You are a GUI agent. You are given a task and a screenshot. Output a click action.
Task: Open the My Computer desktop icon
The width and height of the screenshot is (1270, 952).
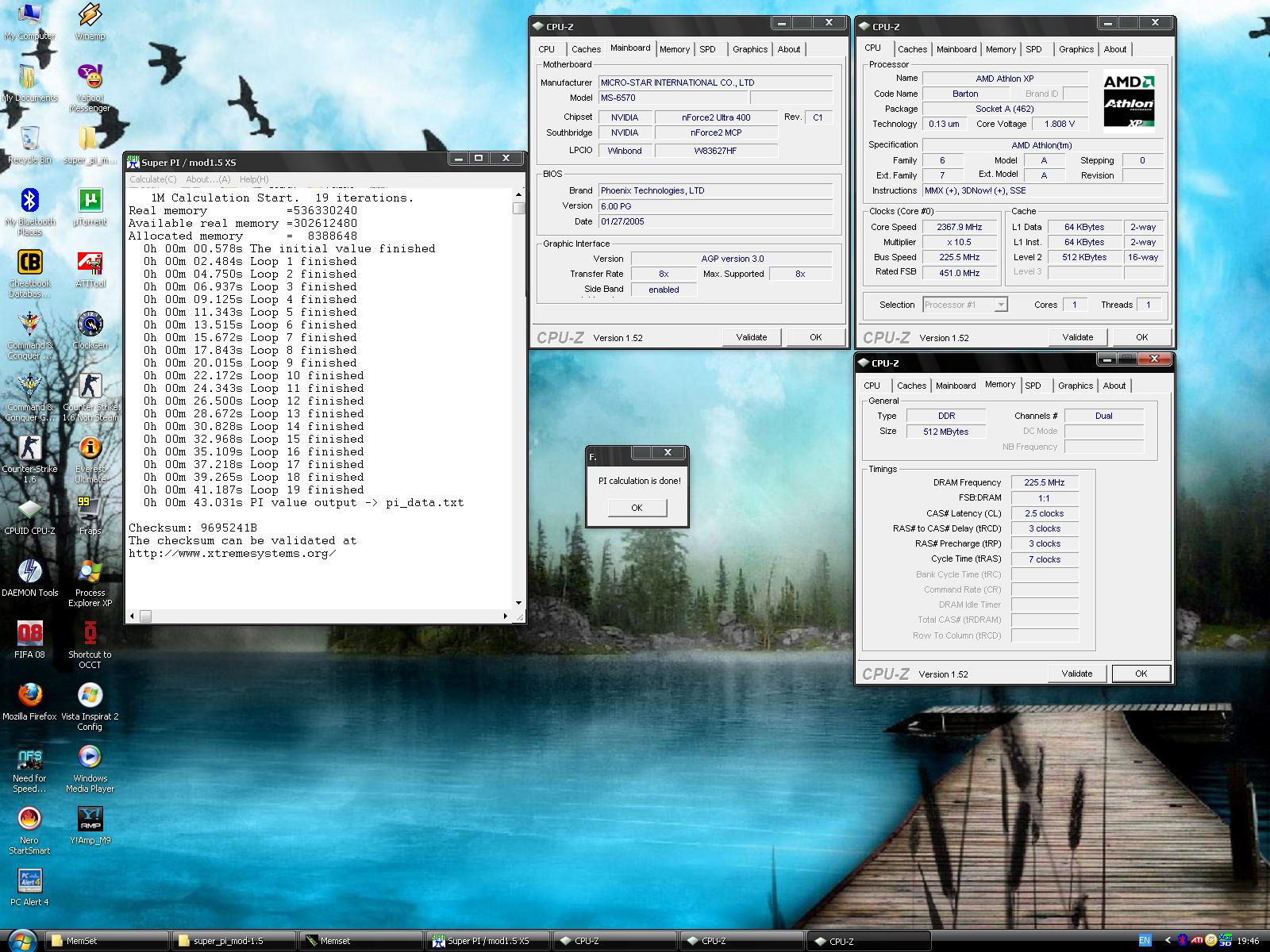click(x=29, y=21)
